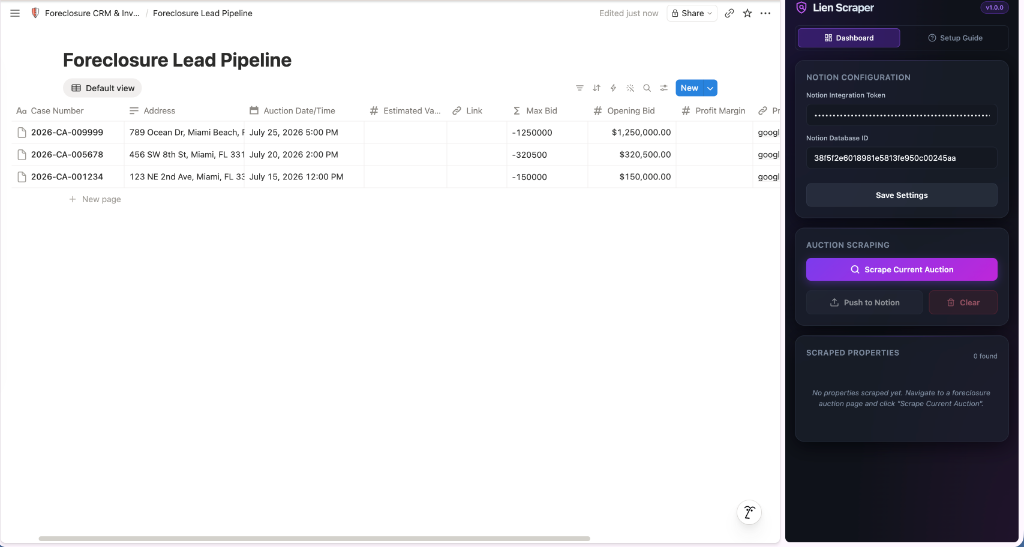Switch to the Setup Guide tab

955,38
